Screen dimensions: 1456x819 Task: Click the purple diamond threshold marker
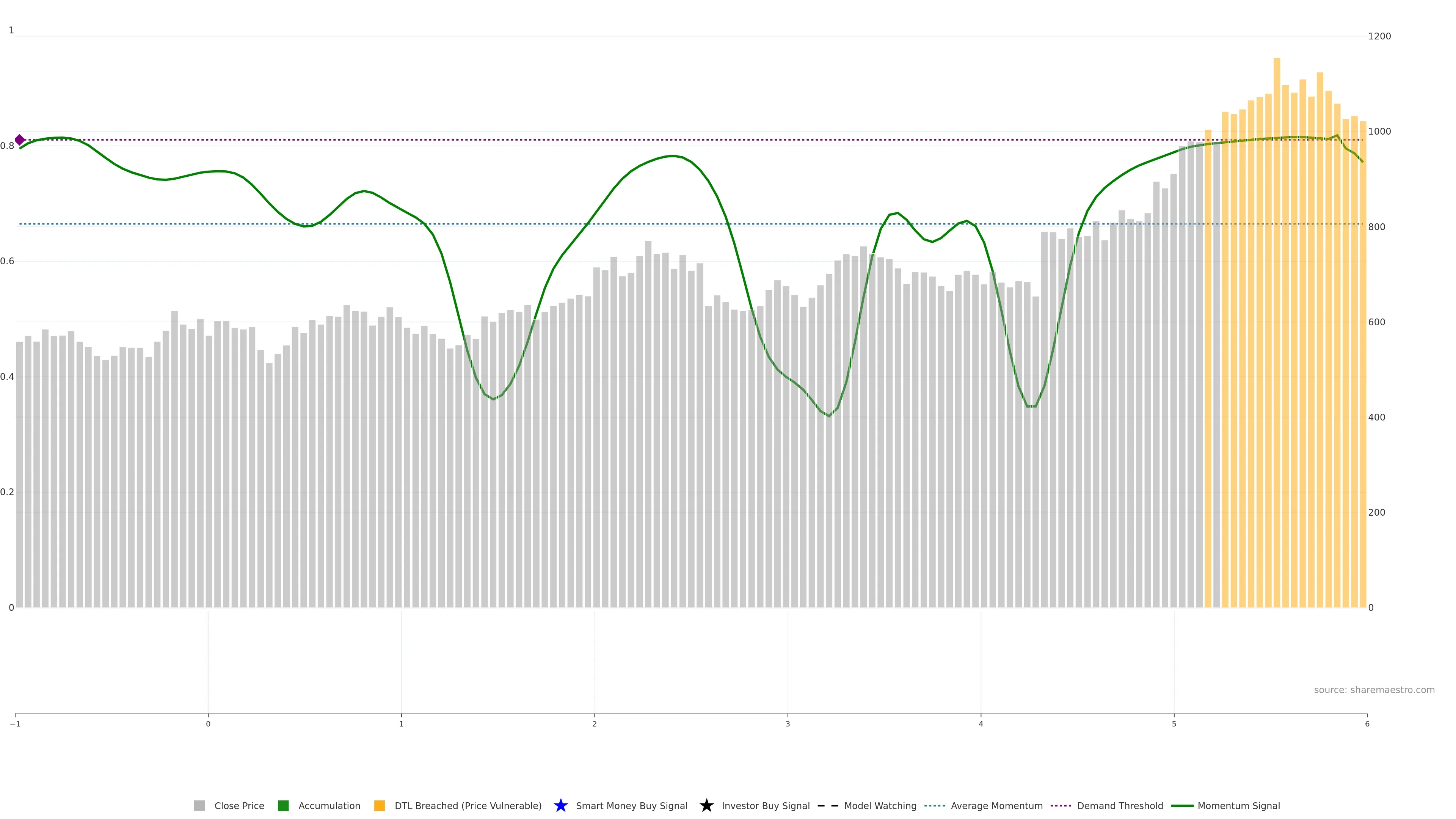pyautogui.click(x=20, y=140)
